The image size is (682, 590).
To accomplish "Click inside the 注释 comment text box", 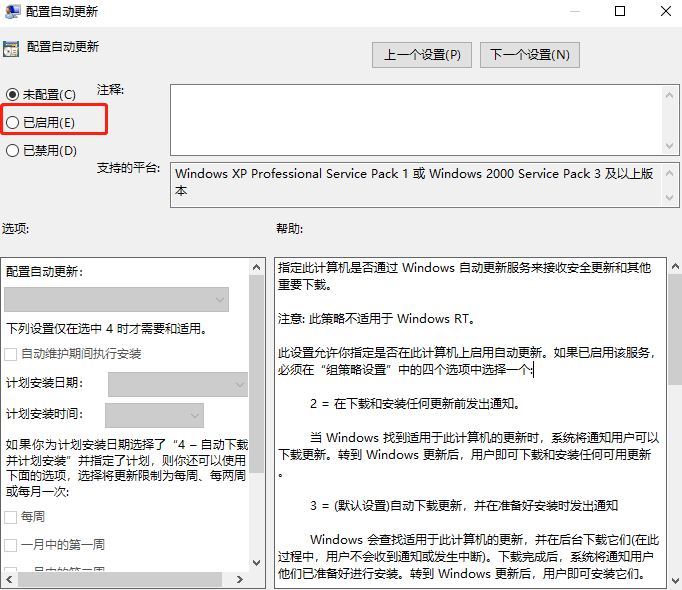I will coord(416,118).
